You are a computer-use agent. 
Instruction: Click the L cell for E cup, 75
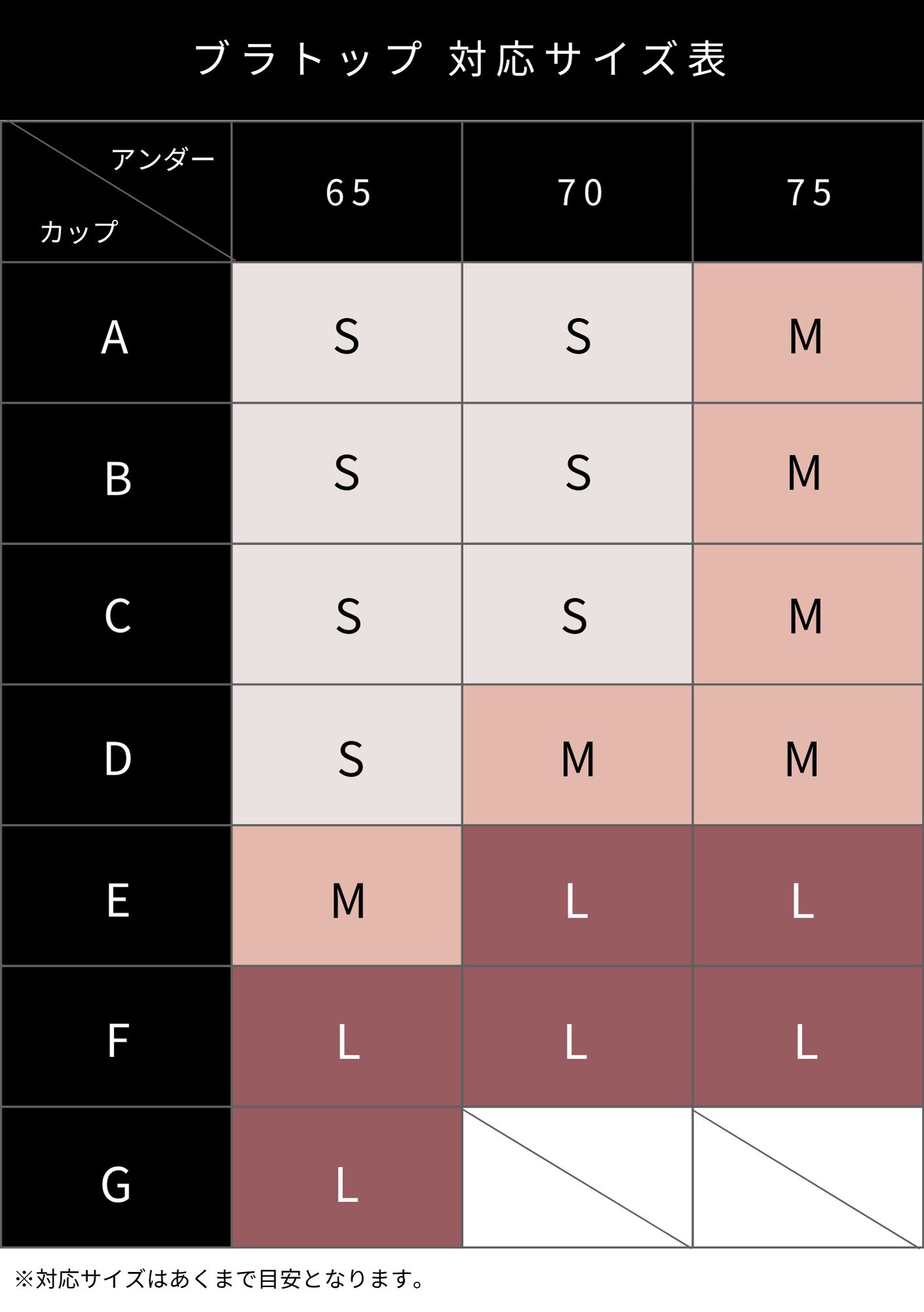[x=803, y=900]
